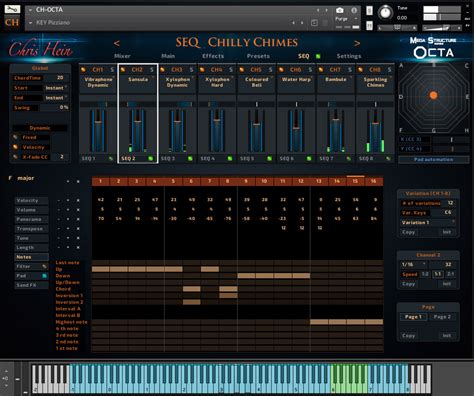Toggle the SEQ 3 enable light
The width and height of the screenshot is (474, 396).
coord(190,159)
